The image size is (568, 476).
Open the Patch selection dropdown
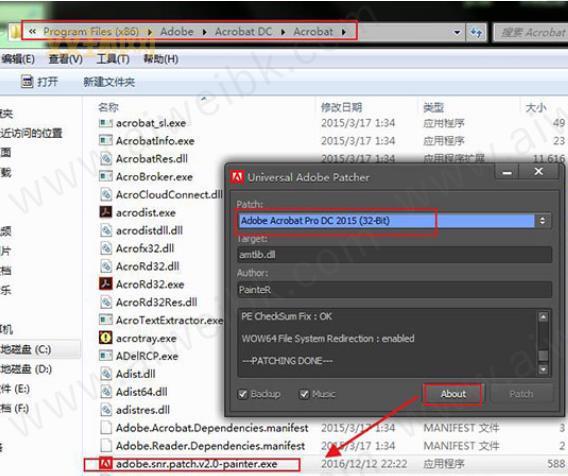click(542, 221)
